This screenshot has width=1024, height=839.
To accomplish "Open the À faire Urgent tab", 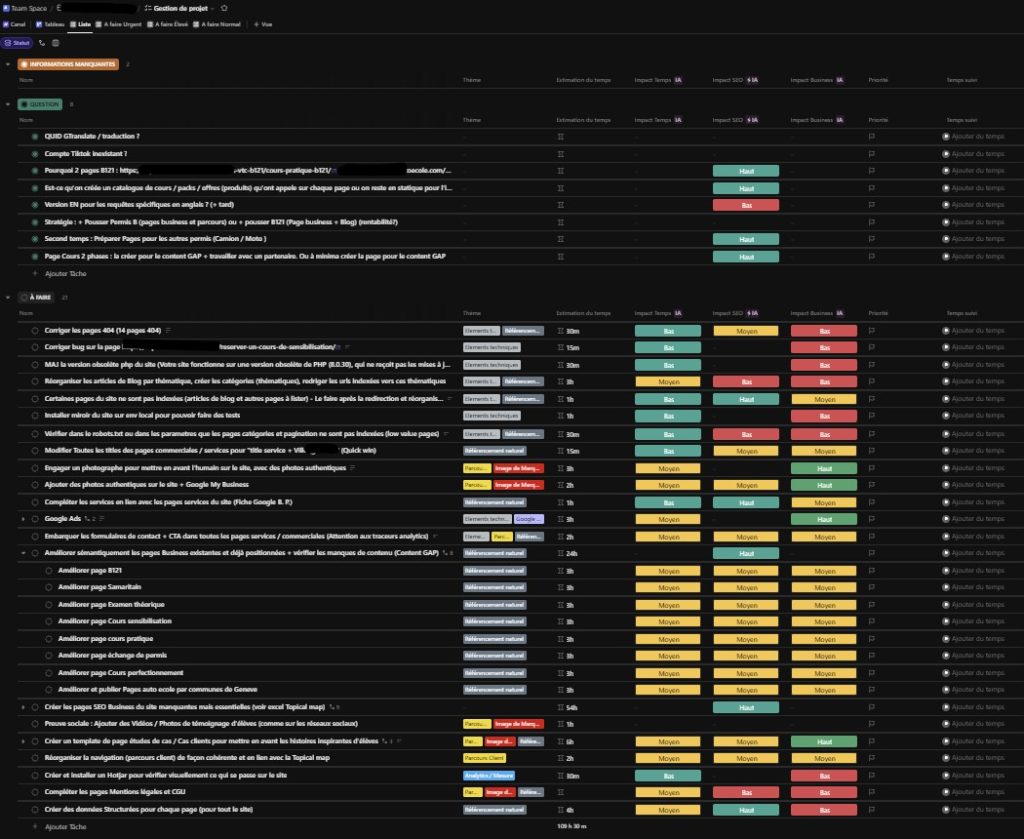I will [123, 24].
